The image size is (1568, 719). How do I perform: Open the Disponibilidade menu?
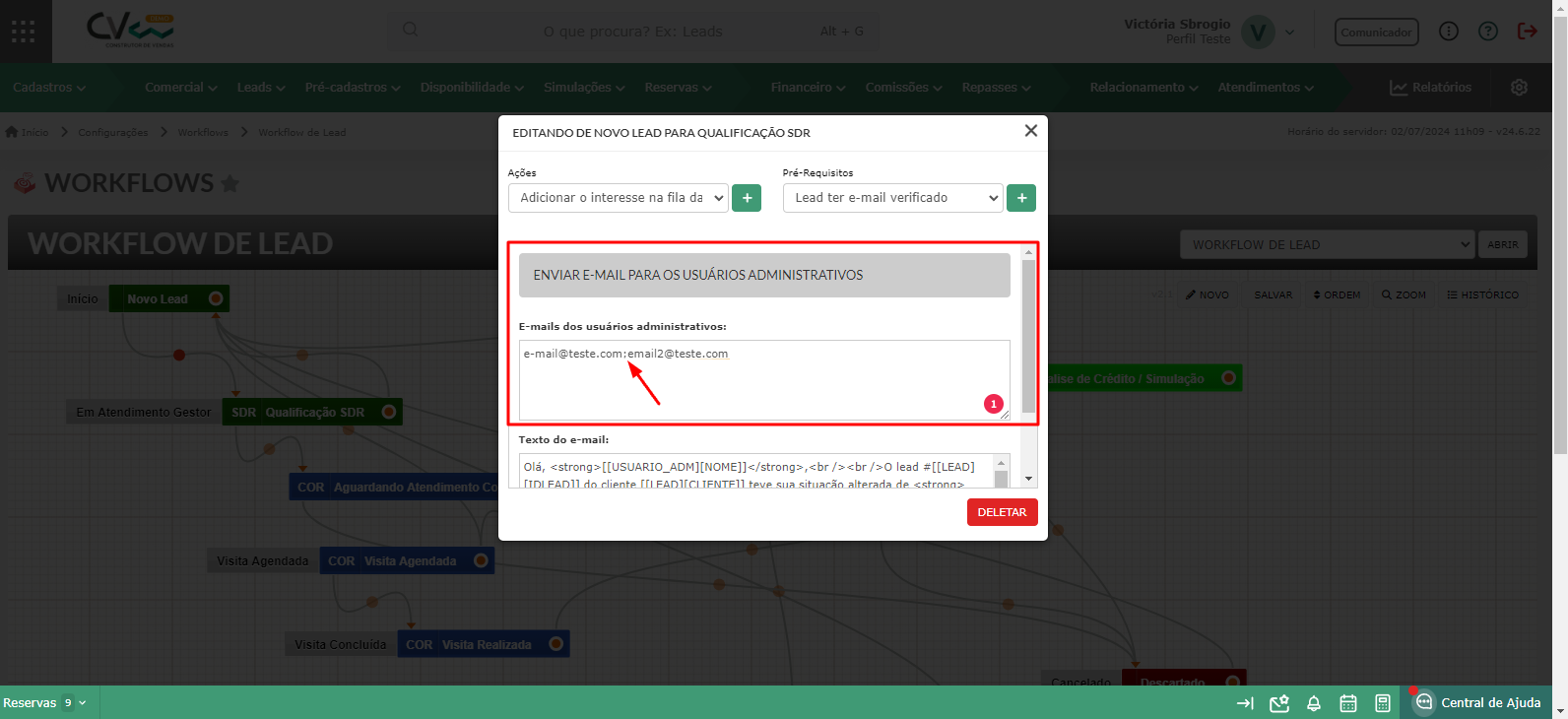point(472,88)
